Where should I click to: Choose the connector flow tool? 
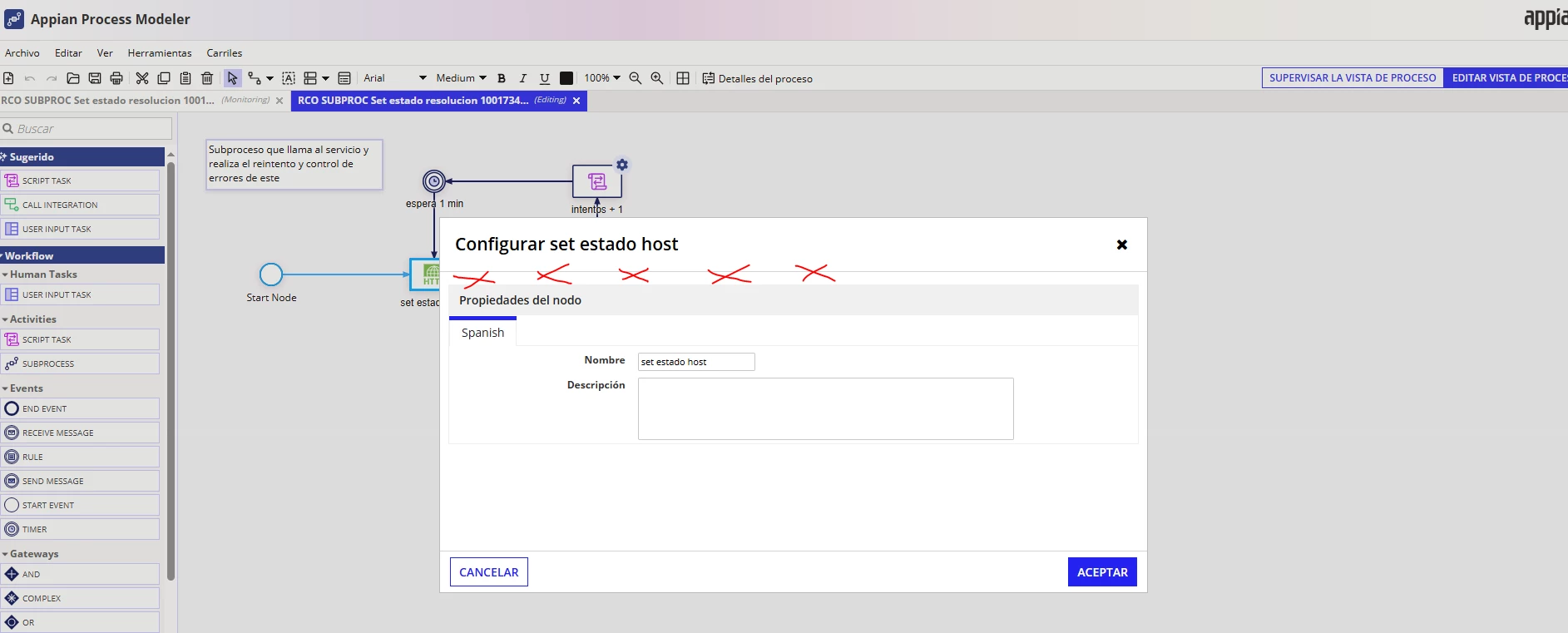click(x=255, y=78)
